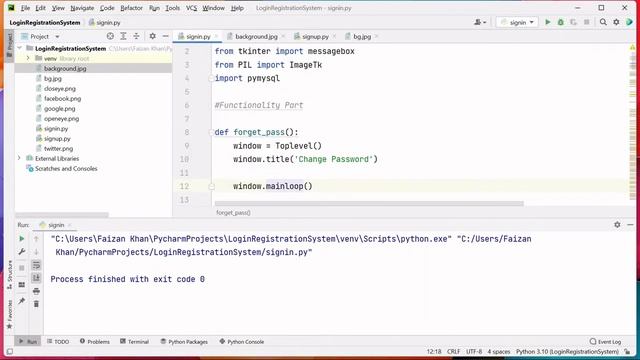The height and width of the screenshot is (360, 640).
Task: Click the editor horizontal scrollbar
Action: (x=369, y=203)
